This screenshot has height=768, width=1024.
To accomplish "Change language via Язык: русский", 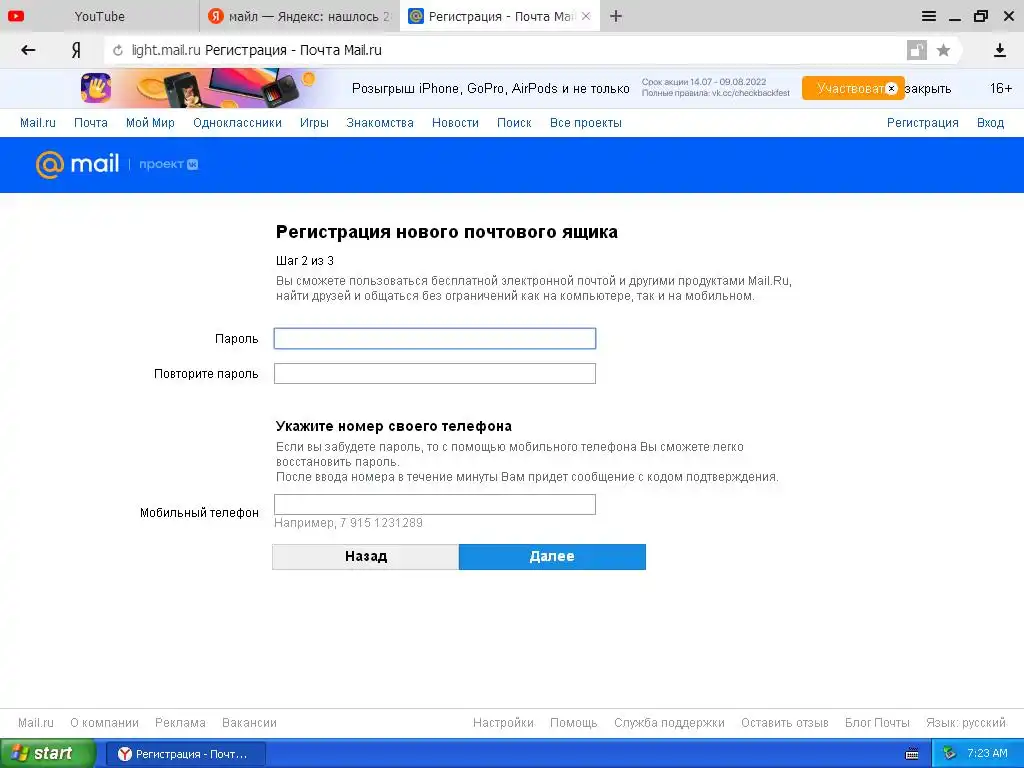I will 966,723.
